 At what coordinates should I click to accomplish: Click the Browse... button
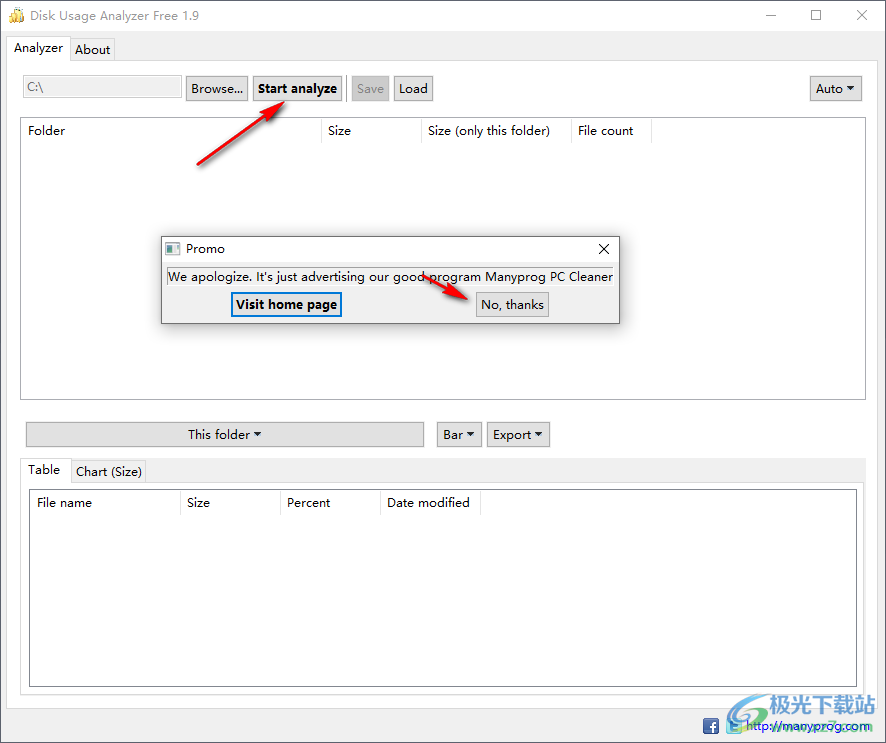pyautogui.click(x=217, y=89)
